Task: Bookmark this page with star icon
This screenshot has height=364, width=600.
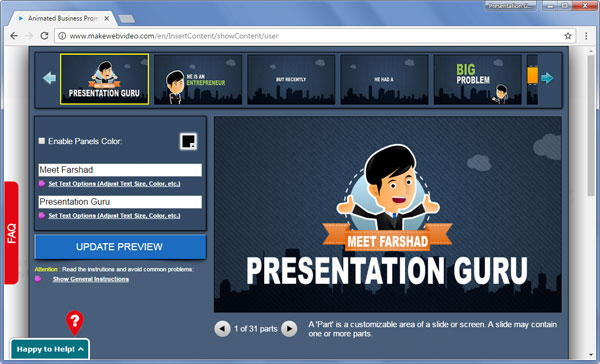Action: 568,36
